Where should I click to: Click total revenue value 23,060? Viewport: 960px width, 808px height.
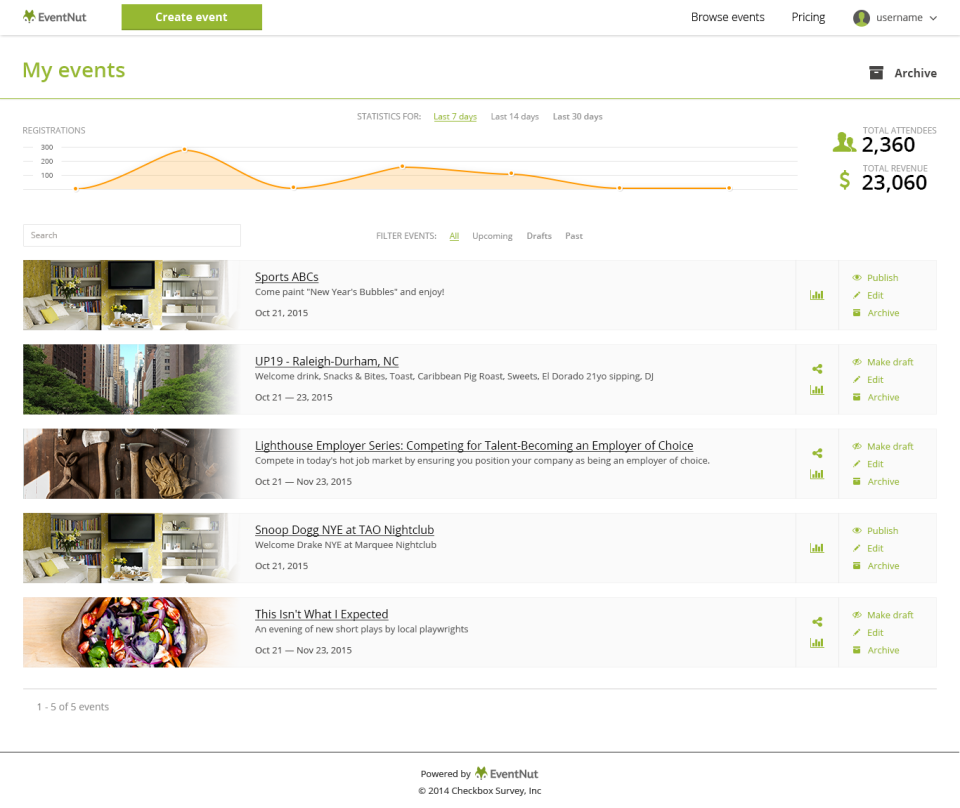click(894, 182)
